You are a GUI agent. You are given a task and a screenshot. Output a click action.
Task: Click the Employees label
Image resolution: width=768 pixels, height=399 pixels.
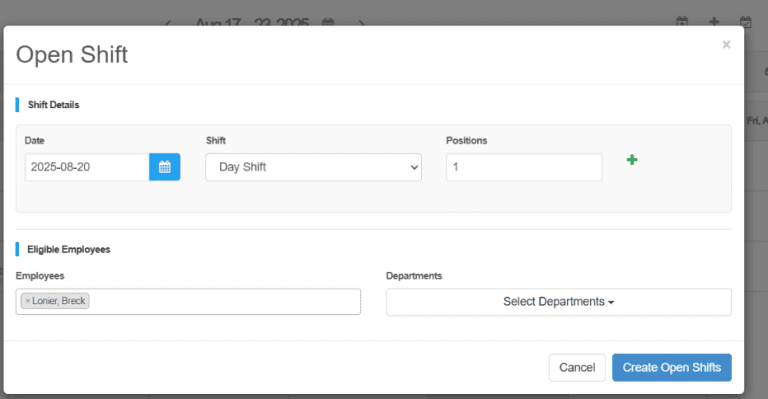pyautogui.click(x=40, y=276)
